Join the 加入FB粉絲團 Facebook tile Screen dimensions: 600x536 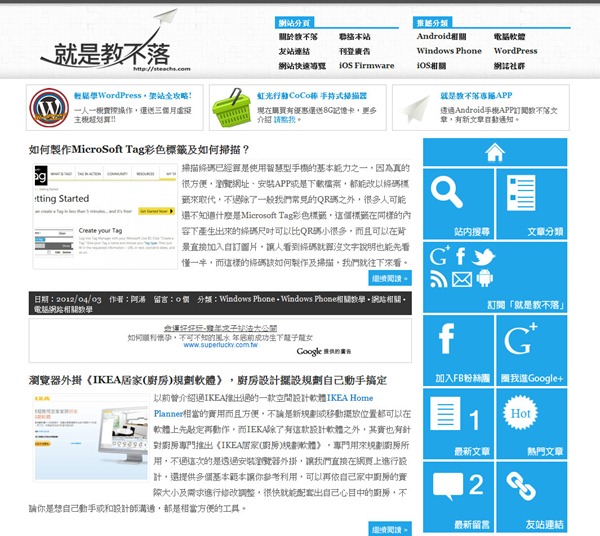point(458,350)
